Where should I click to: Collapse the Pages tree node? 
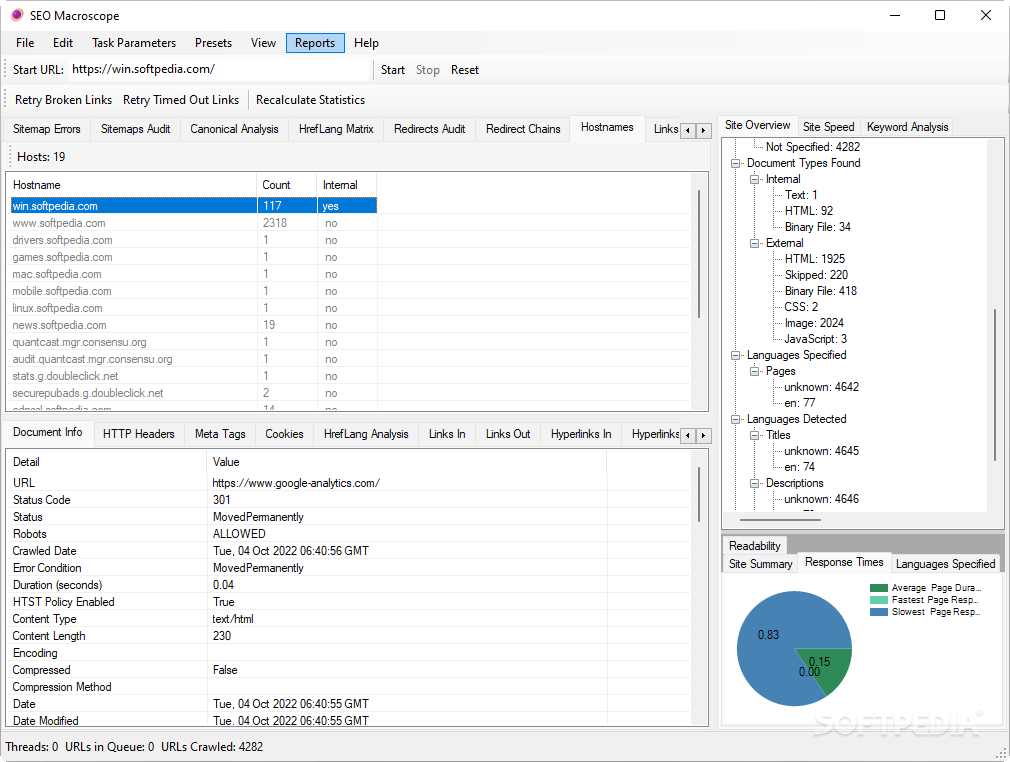click(x=754, y=371)
